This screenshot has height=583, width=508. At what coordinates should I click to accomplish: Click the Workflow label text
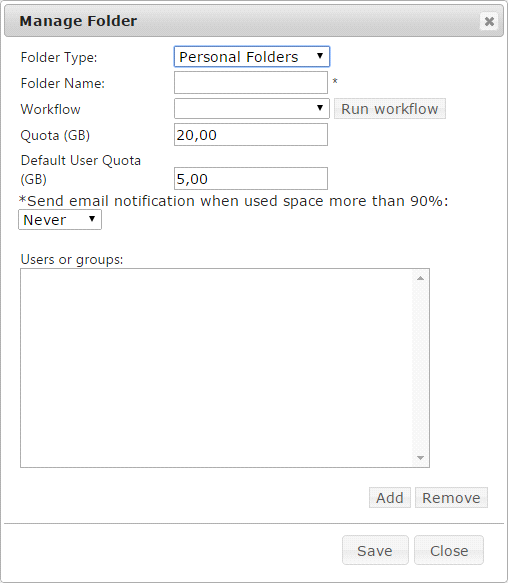[x=51, y=109]
